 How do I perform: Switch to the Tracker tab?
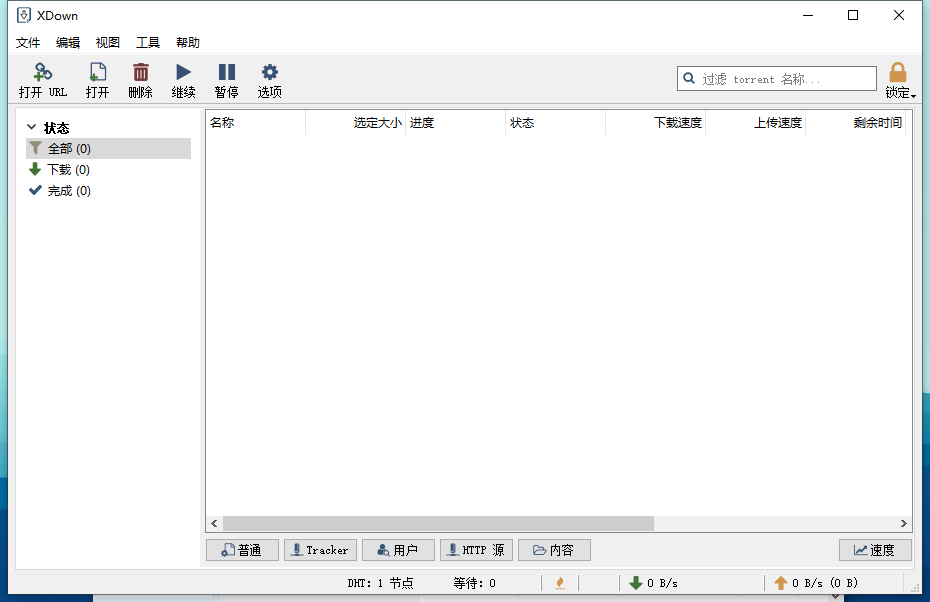tap(320, 549)
